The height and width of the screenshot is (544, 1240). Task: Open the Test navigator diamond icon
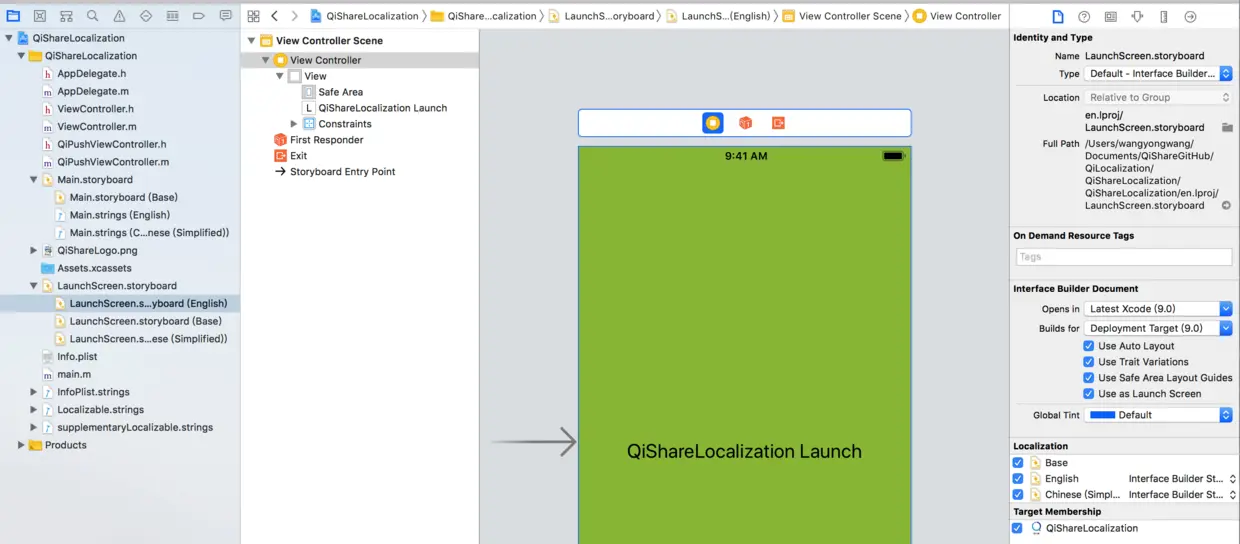pos(146,16)
